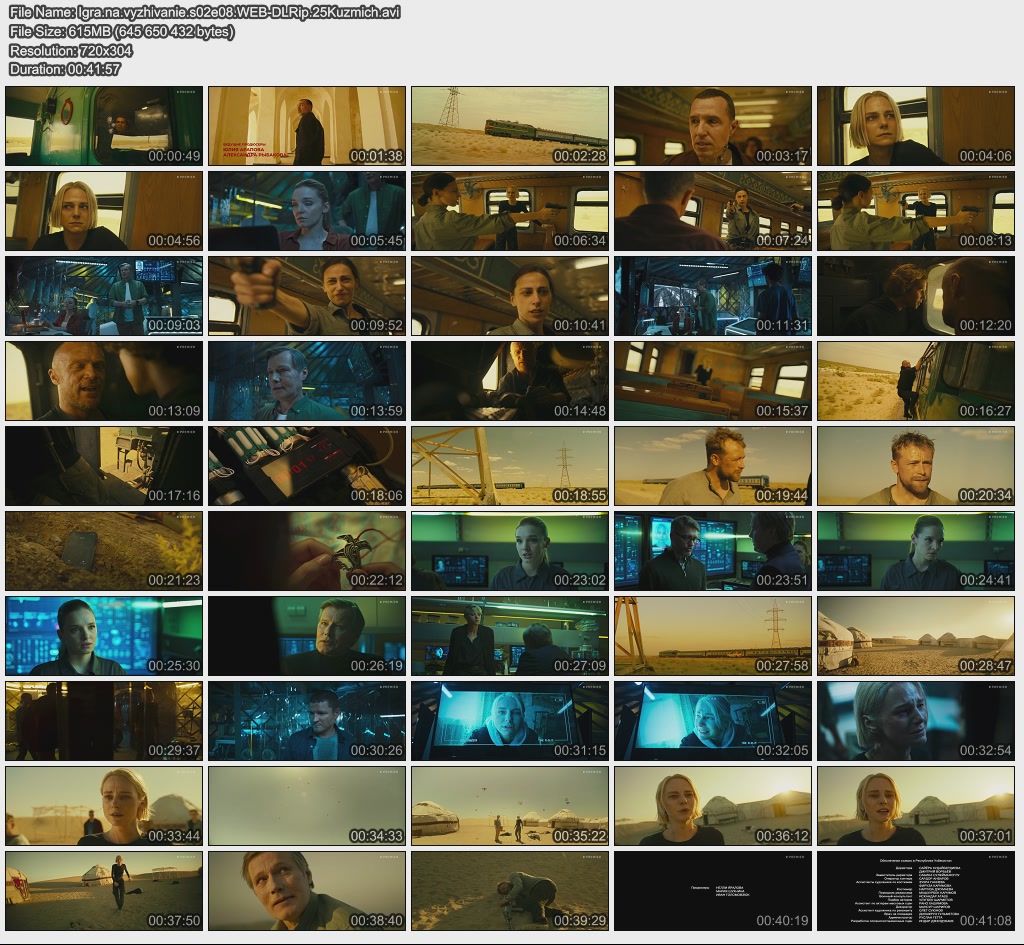Open the man climbing train frame 00:16:27
This screenshot has height=945, width=1024.
coord(916,381)
